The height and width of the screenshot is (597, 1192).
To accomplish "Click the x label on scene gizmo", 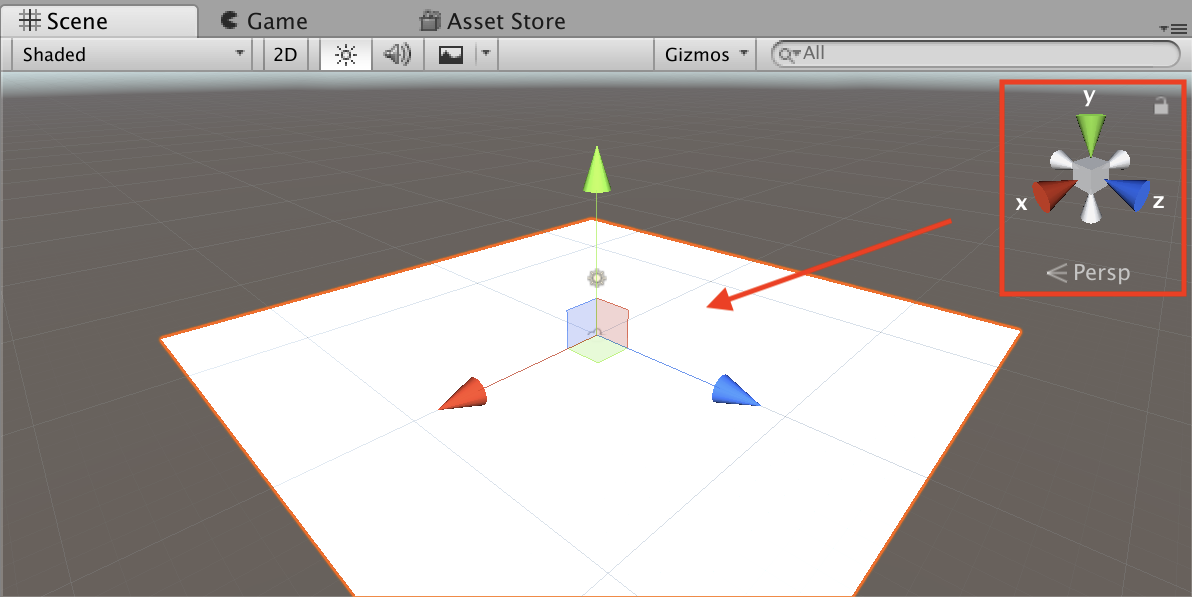I will click(1022, 203).
